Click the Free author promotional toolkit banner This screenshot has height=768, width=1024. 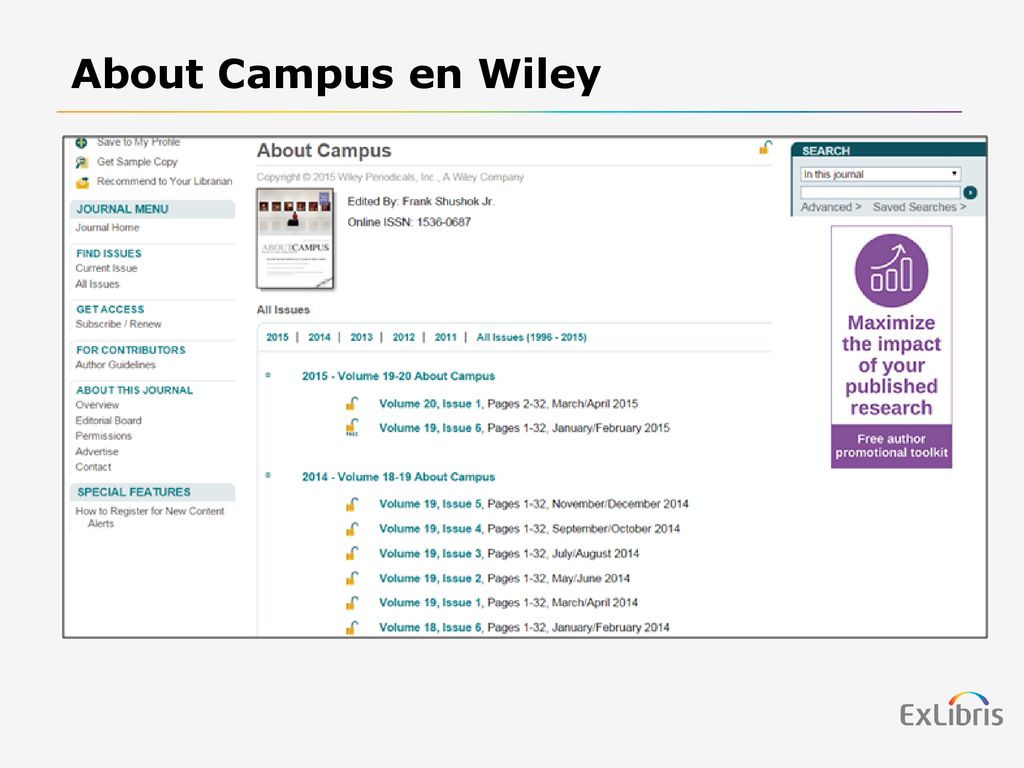[x=891, y=446]
